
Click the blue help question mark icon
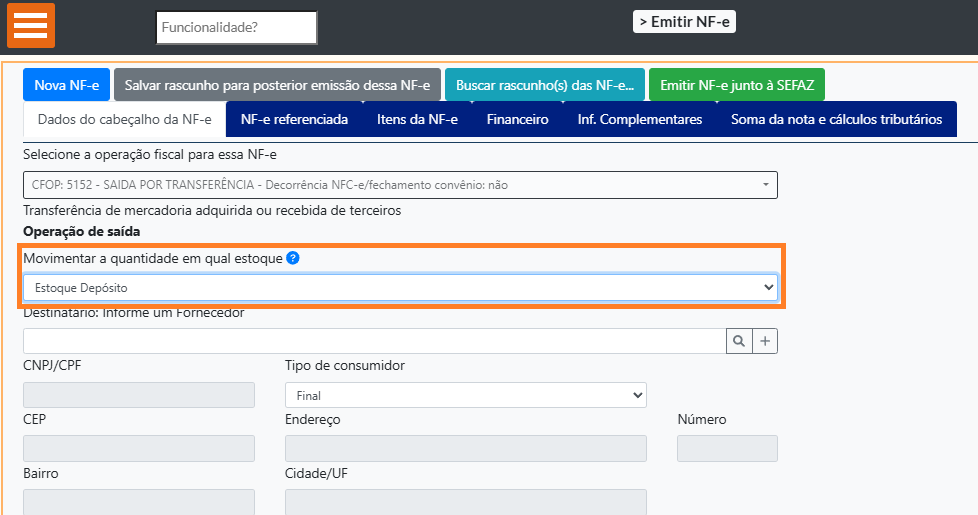click(292, 258)
